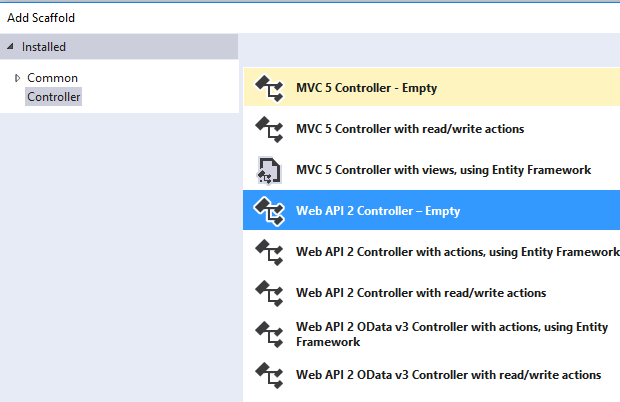Click the Installed section header
The width and height of the screenshot is (620, 402).
[45, 46]
